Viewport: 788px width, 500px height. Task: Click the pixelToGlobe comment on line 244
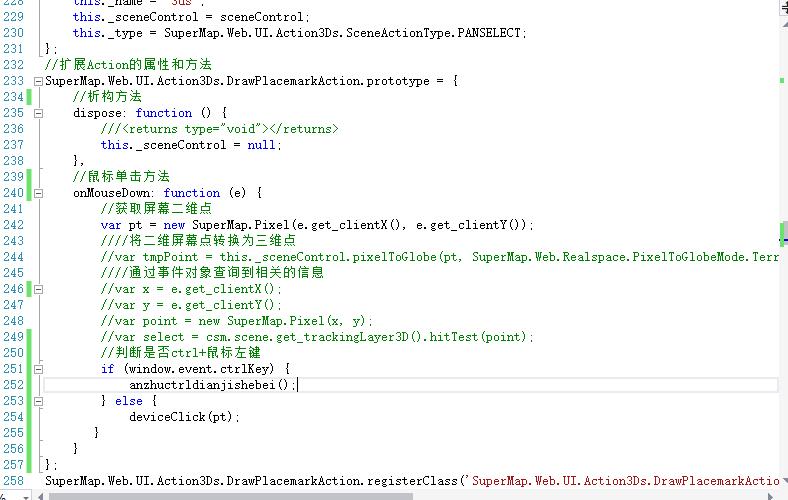pyautogui.click(x=439, y=257)
